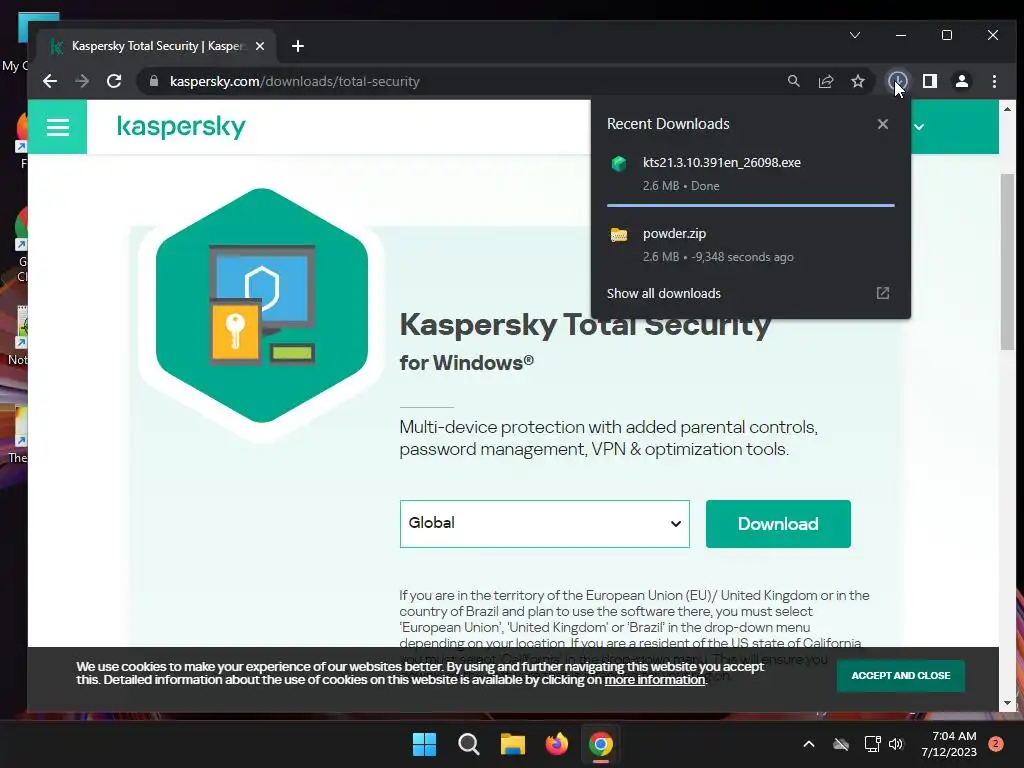The width and height of the screenshot is (1024, 768).
Task: Open the Kaspersky hamburger menu
Action: tap(57, 127)
